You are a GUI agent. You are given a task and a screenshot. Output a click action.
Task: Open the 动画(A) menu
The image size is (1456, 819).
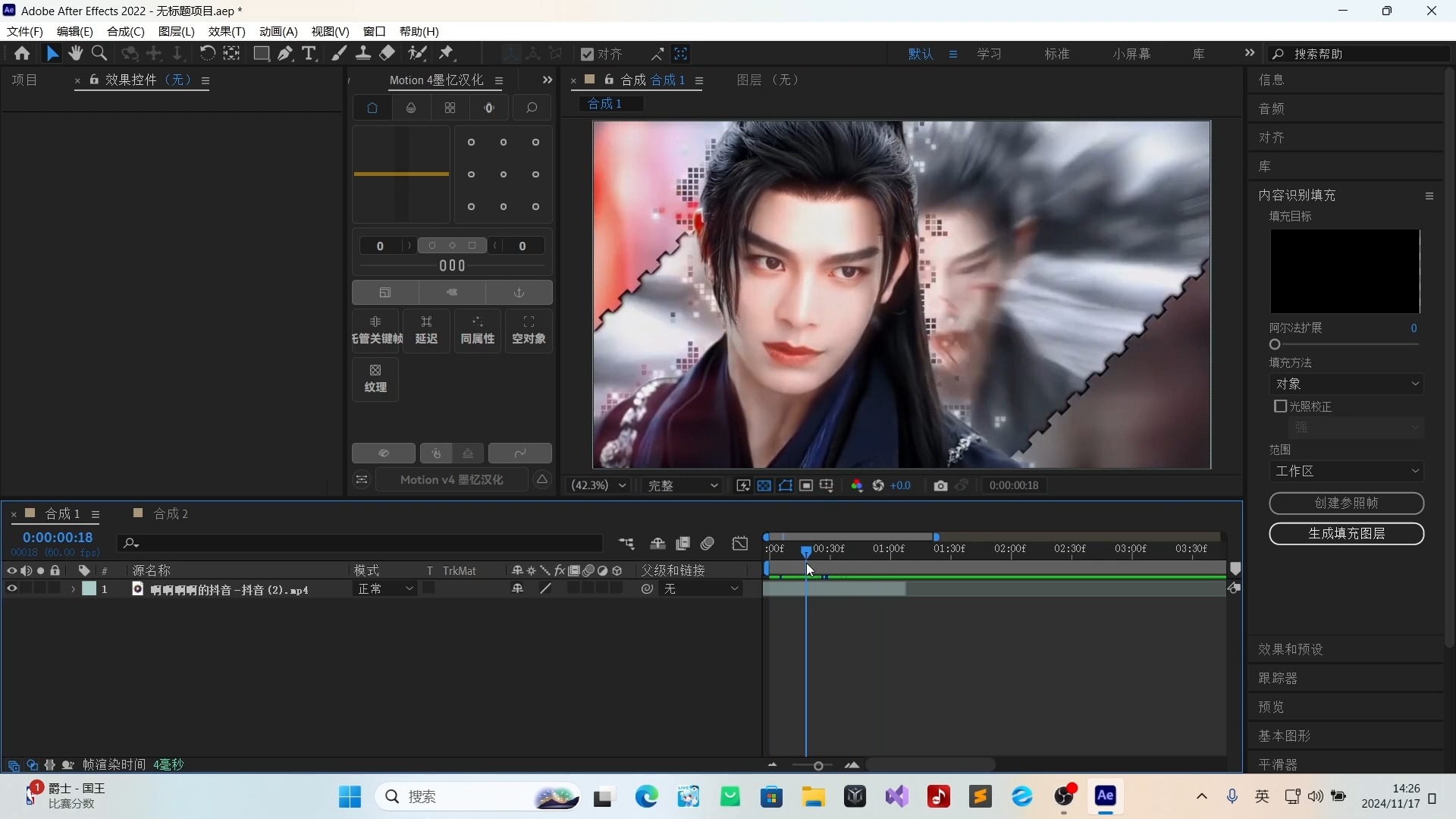(x=278, y=31)
